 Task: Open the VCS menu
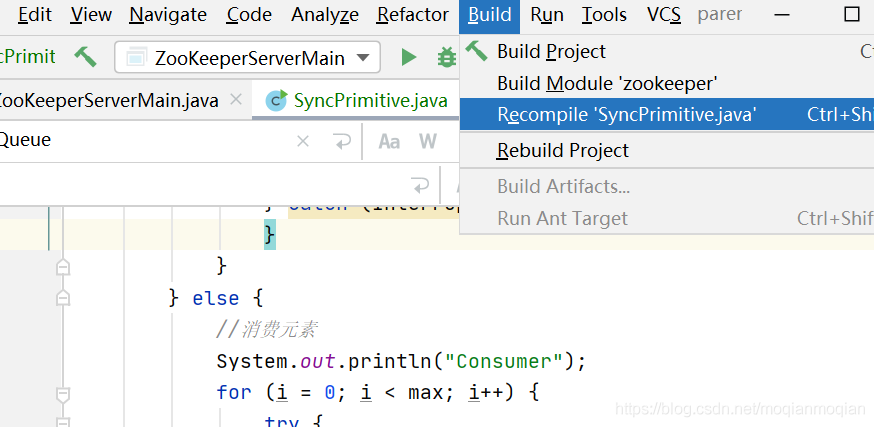664,14
